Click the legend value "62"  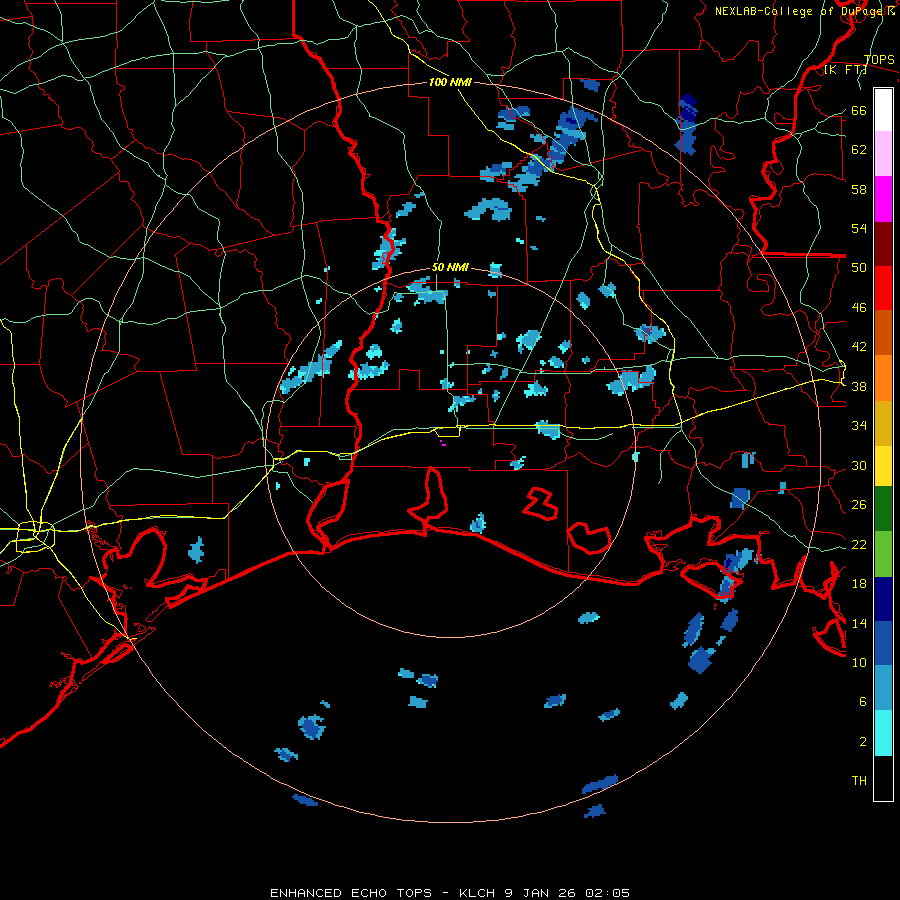(x=859, y=150)
